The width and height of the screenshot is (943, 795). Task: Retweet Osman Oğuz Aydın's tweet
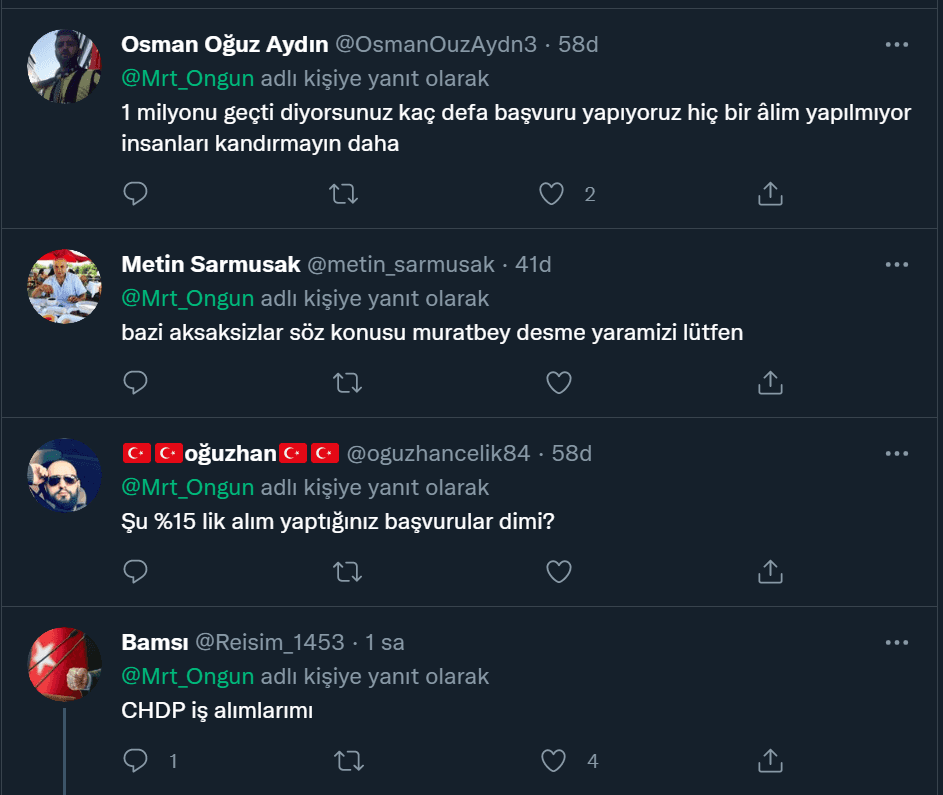point(343,194)
